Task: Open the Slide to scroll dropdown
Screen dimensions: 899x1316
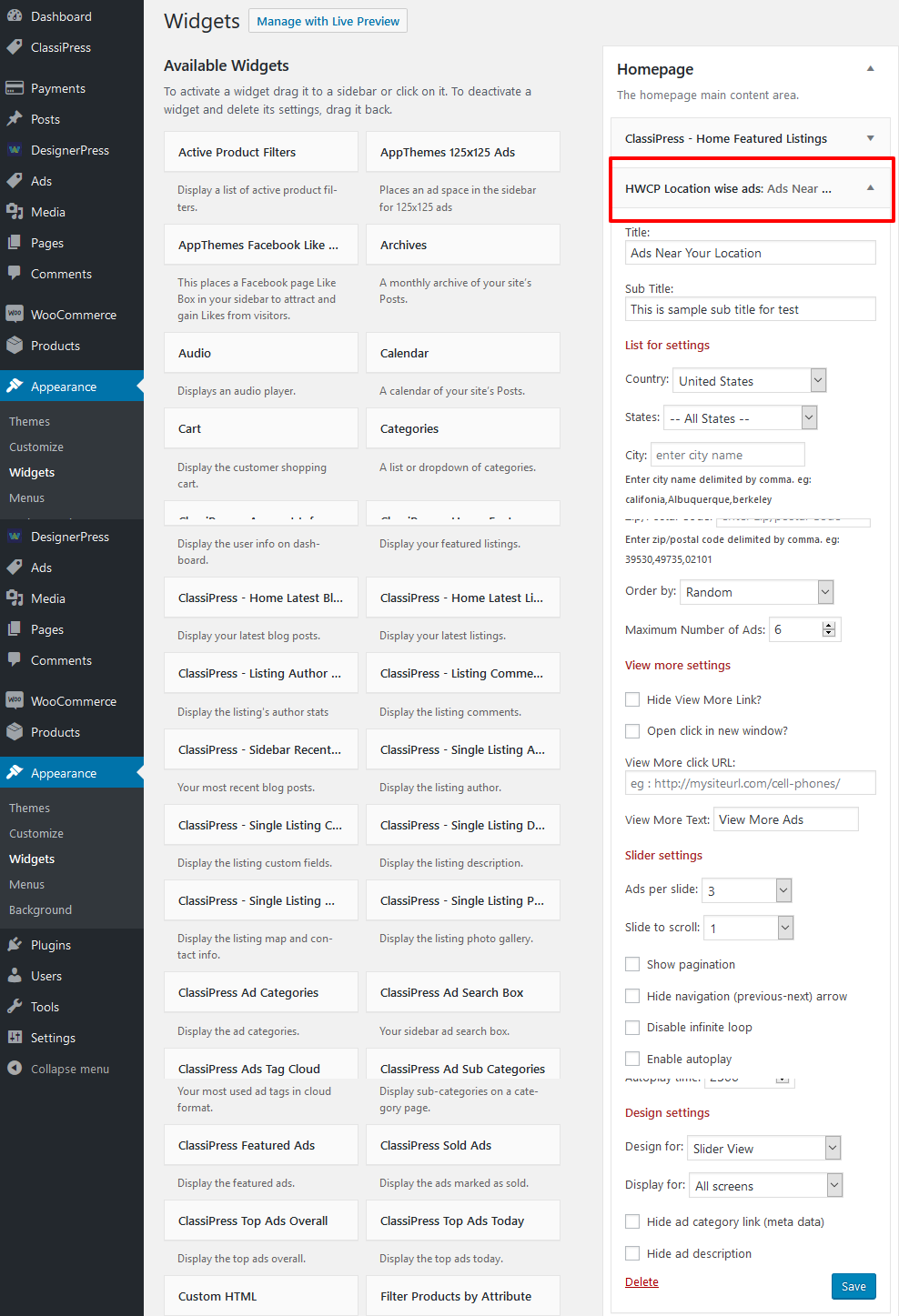Action: 749,928
